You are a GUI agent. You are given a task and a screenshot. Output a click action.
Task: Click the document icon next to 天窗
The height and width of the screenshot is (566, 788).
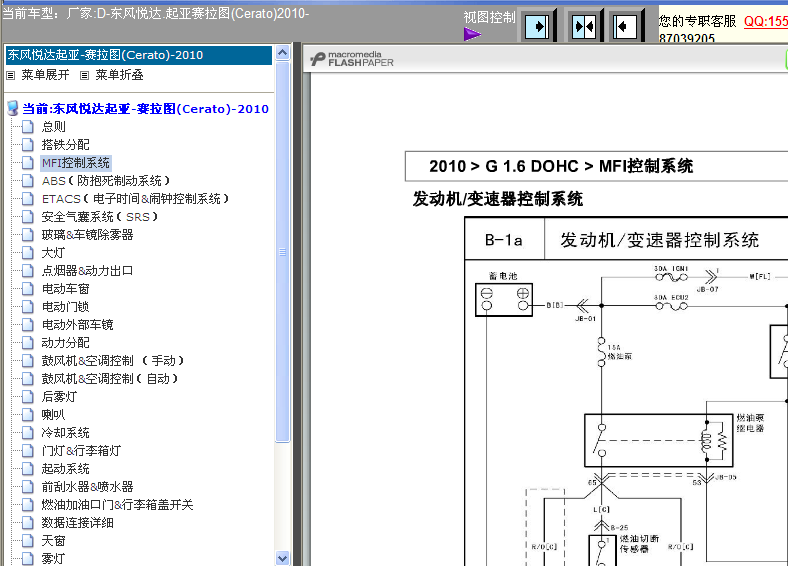tap(28, 541)
